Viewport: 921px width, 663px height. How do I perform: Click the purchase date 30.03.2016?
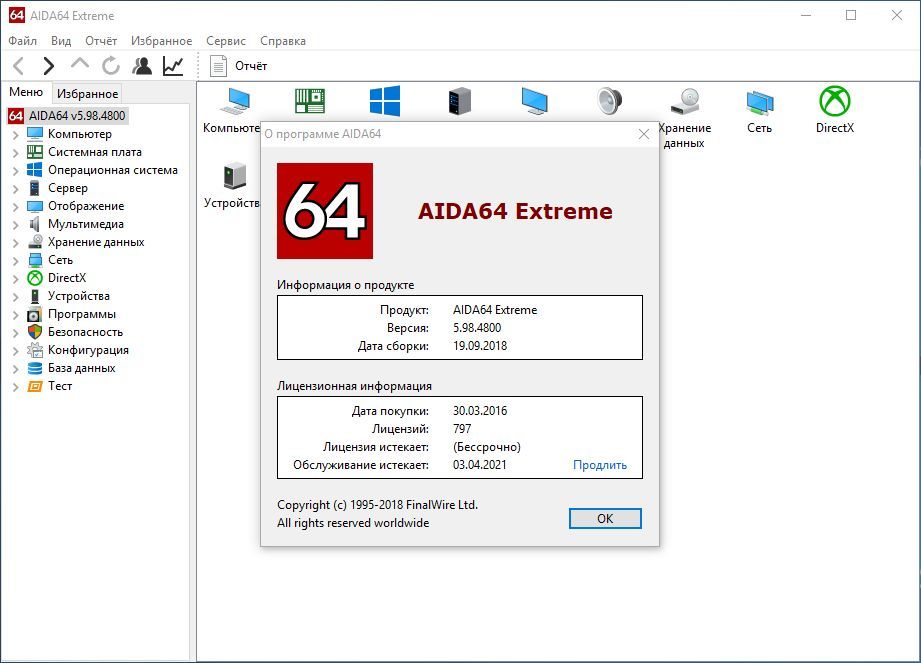click(x=480, y=411)
